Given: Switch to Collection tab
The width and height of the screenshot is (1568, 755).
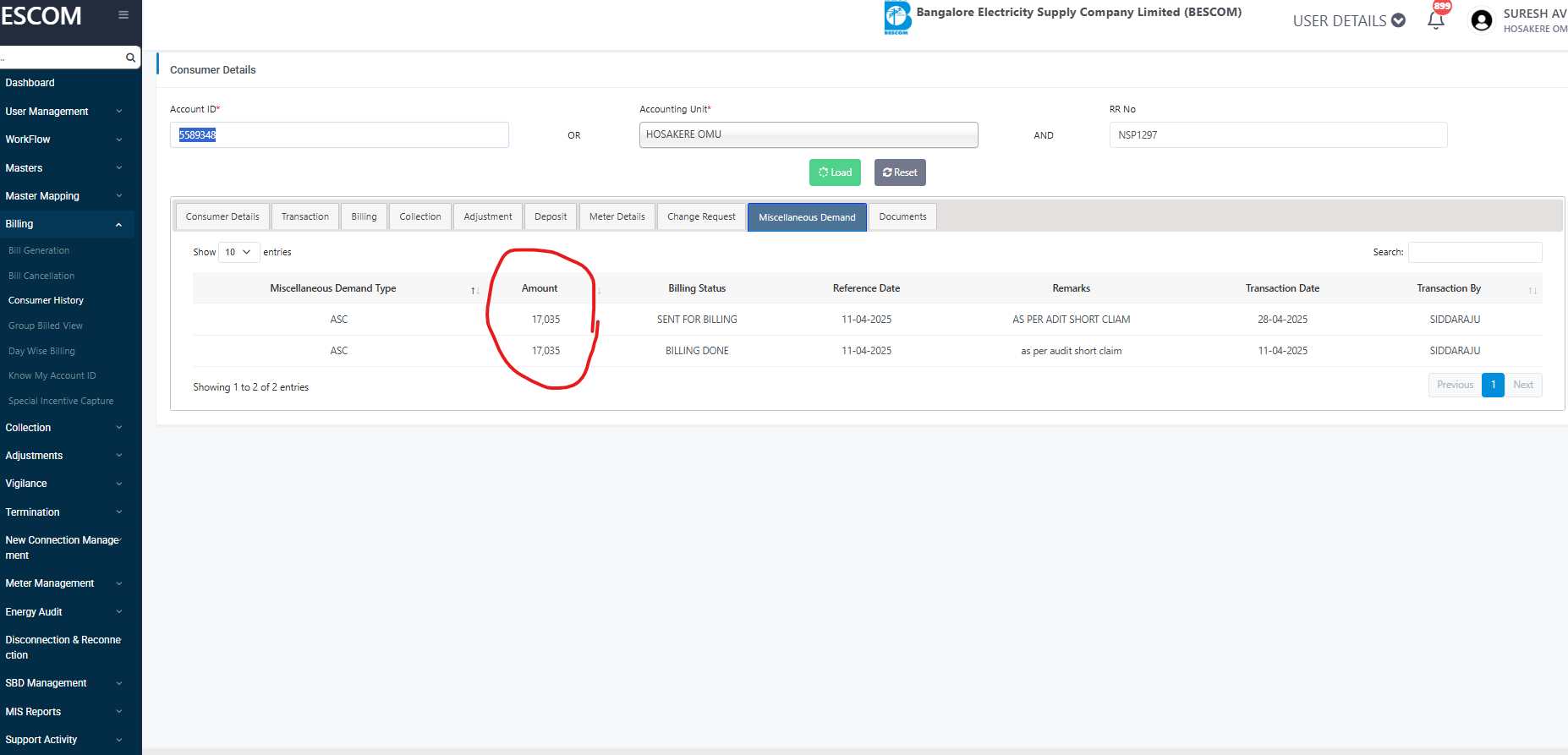Looking at the screenshot, I should point(420,216).
